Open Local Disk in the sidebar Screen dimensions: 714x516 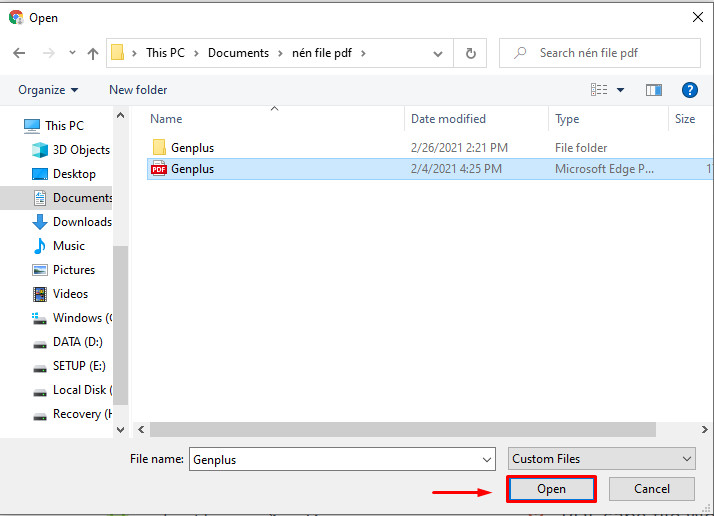(x=82, y=390)
